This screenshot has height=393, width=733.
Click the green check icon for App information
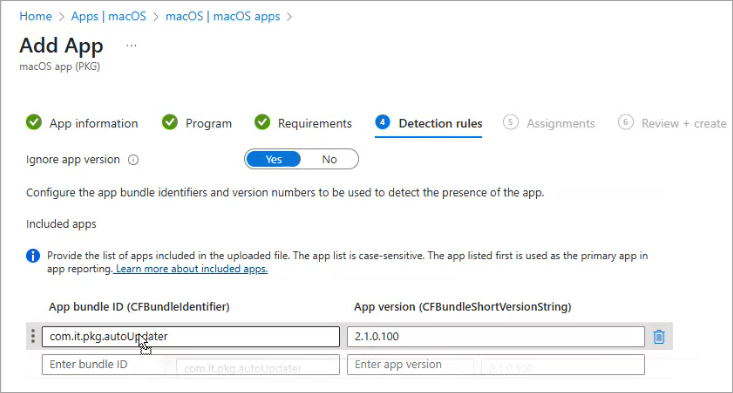34,122
